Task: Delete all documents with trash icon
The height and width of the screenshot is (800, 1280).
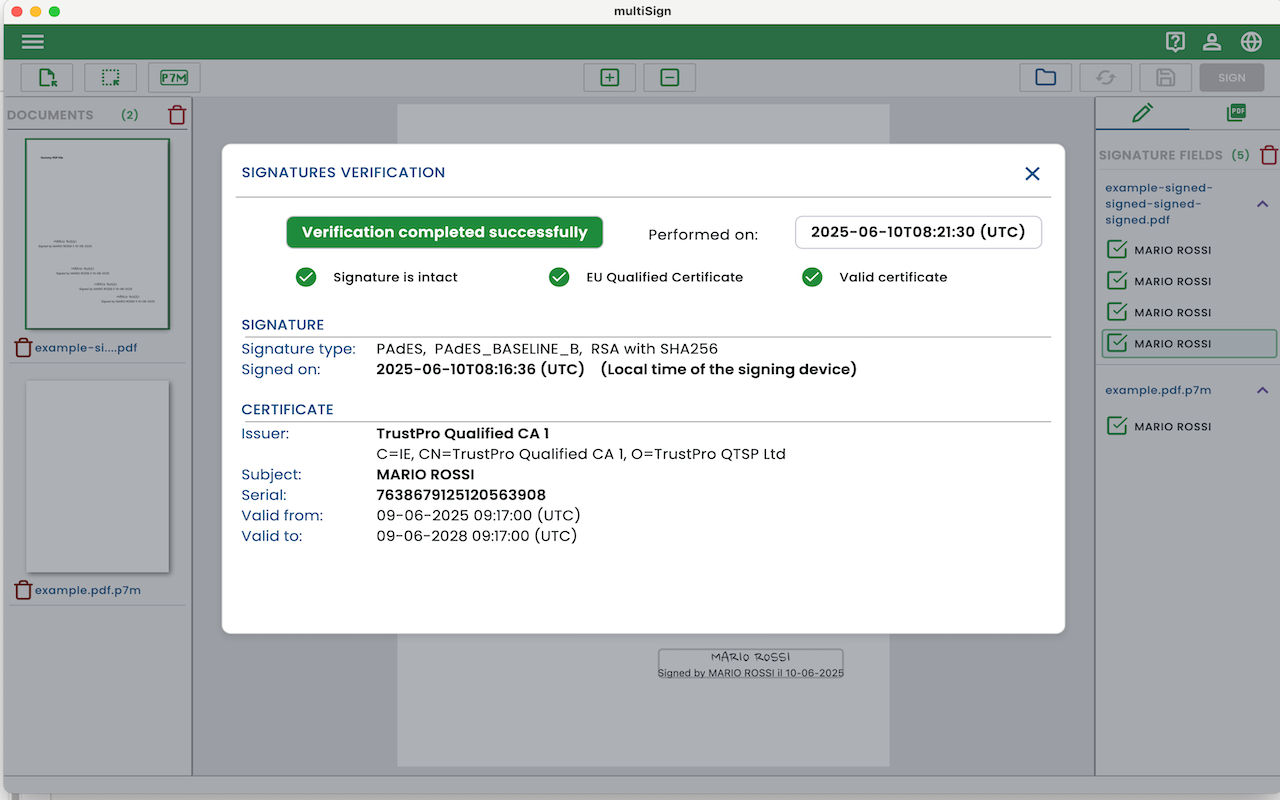Action: (177, 115)
